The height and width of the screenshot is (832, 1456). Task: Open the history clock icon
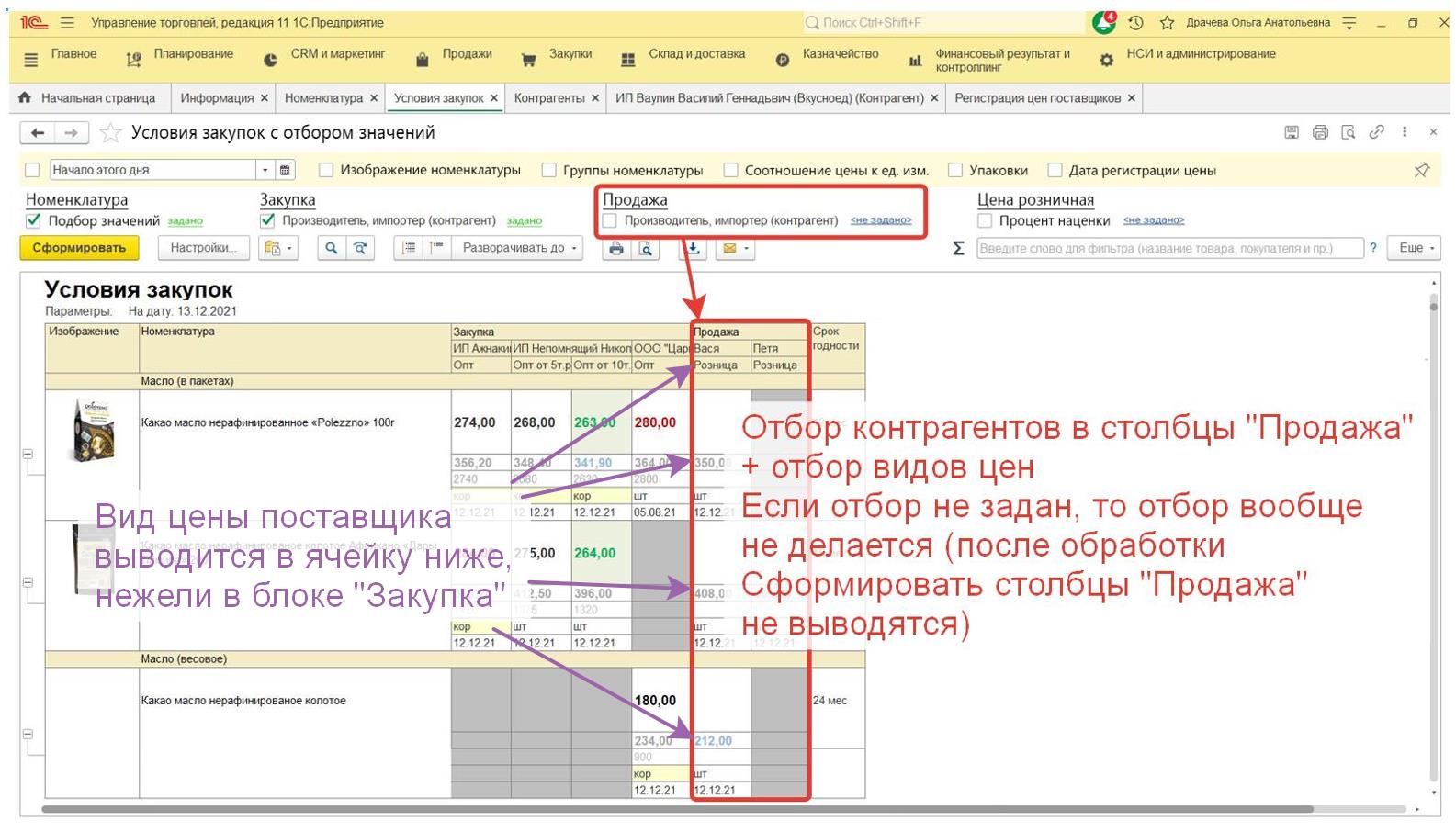1136,23
